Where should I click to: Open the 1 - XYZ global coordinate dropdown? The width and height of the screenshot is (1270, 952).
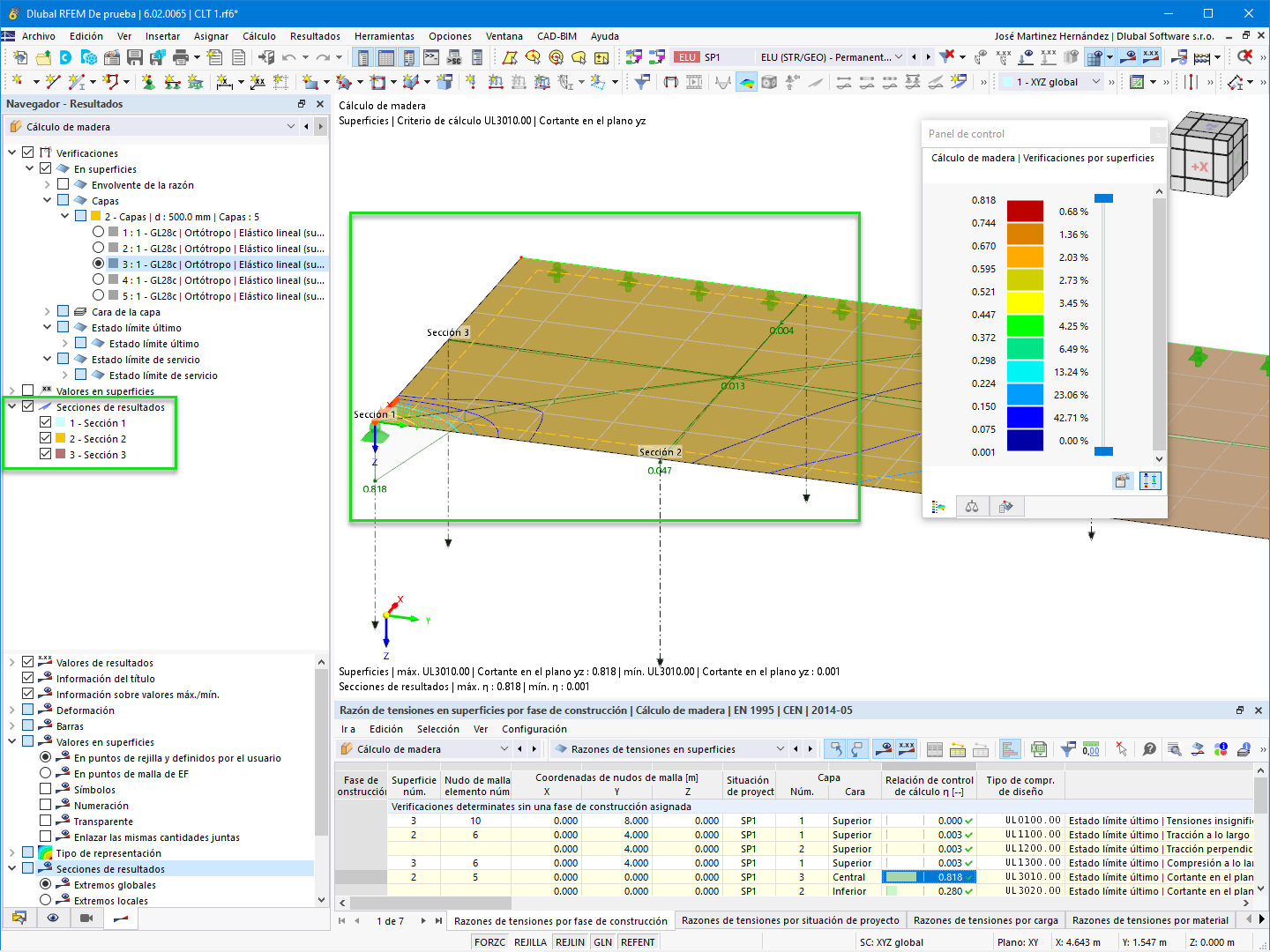point(1096,82)
